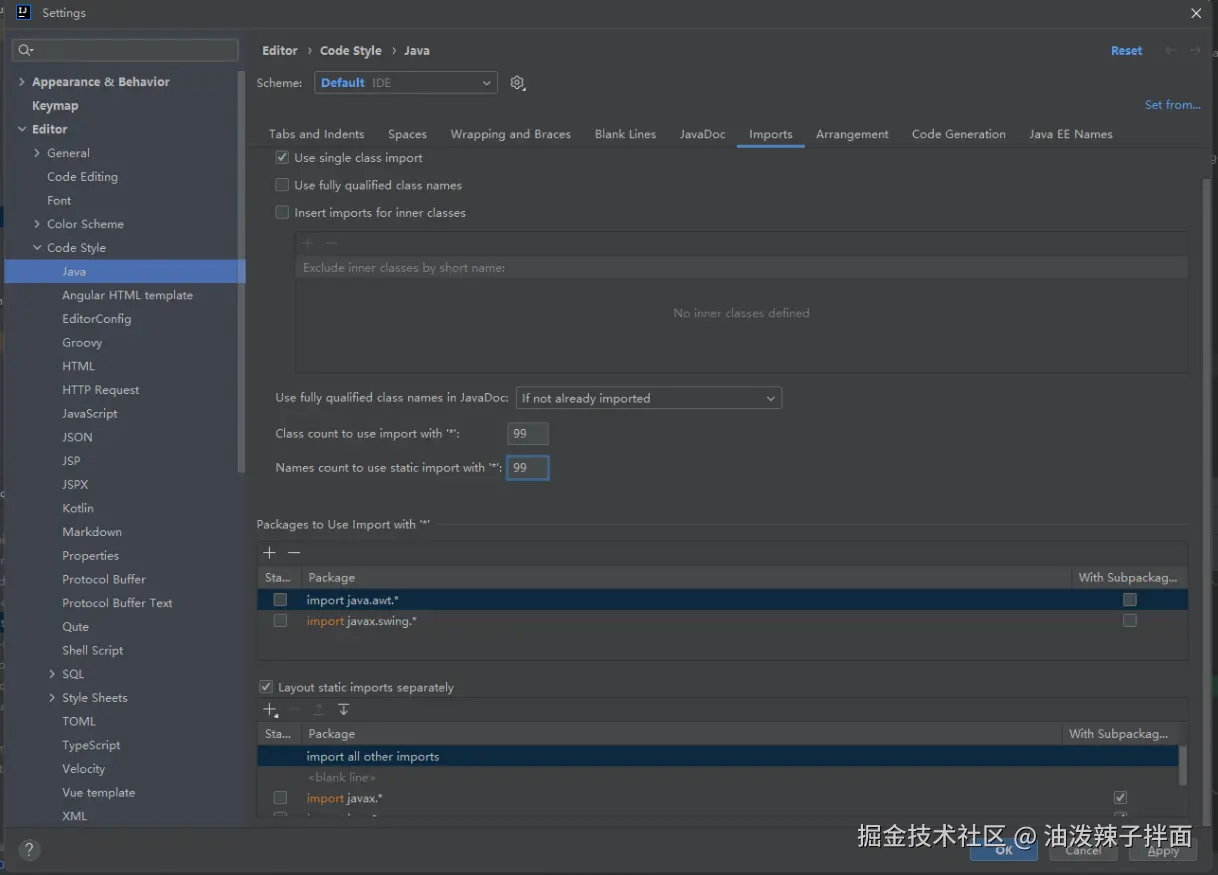Click the Names count static import field

point(527,467)
